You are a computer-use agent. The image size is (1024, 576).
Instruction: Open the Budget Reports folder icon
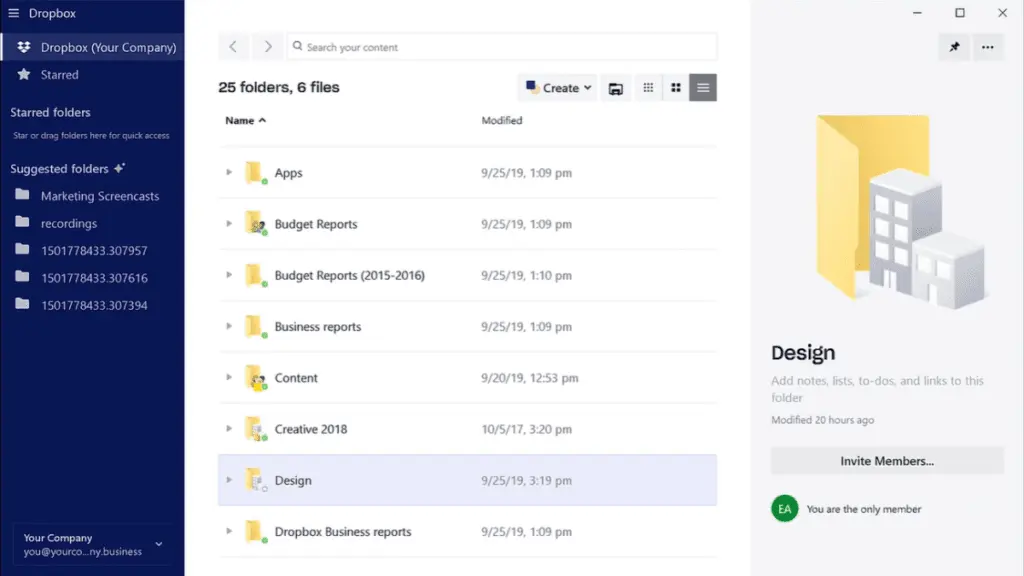[255, 224]
